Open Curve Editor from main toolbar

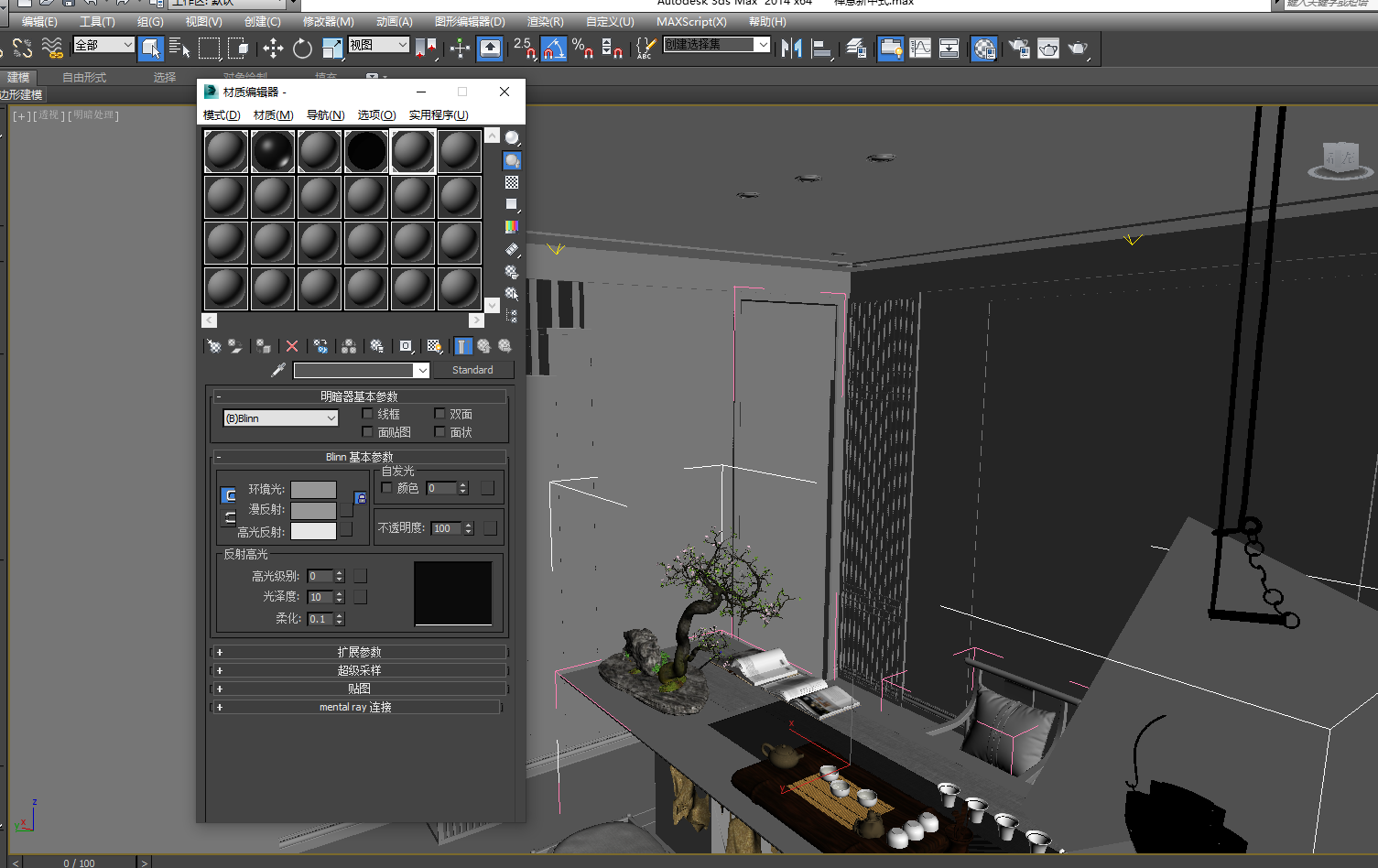click(920, 49)
